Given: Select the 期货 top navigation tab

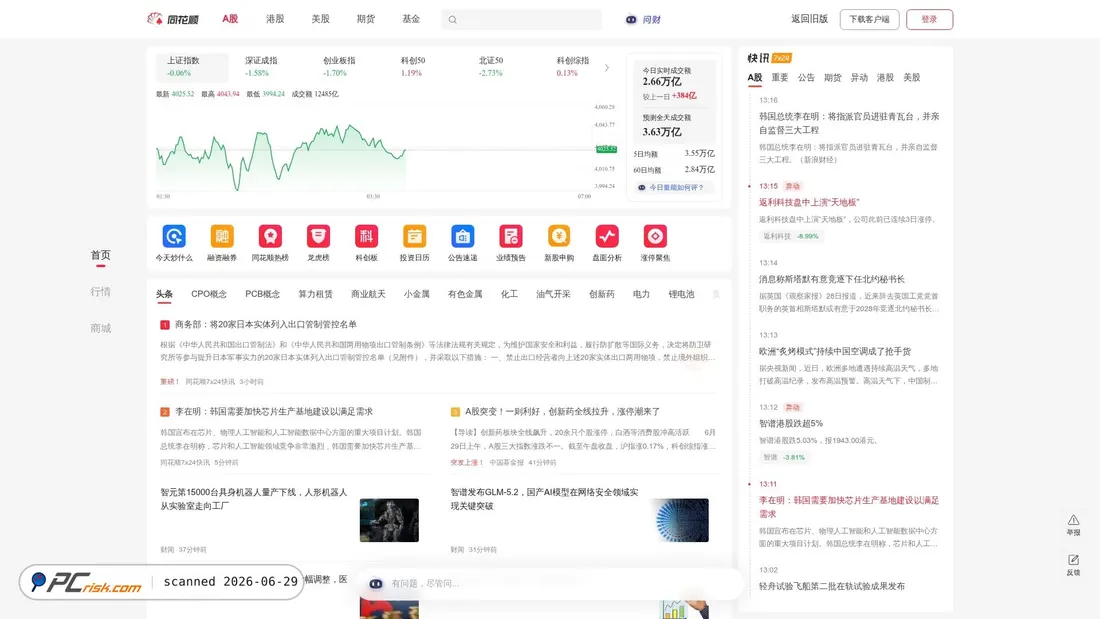Looking at the screenshot, I should [x=365, y=19].
